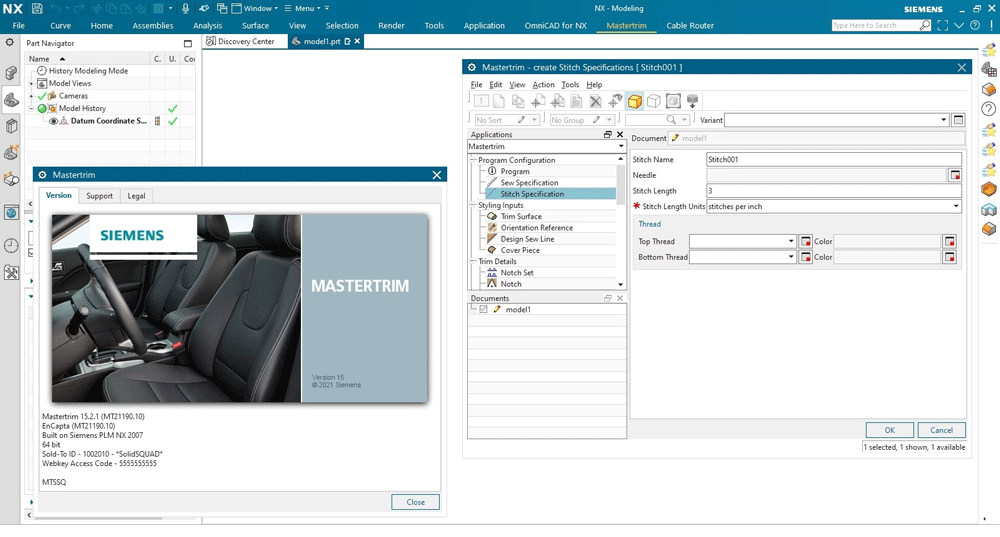
Task: Expand the Model Views tree node
Action: (31, 84)
